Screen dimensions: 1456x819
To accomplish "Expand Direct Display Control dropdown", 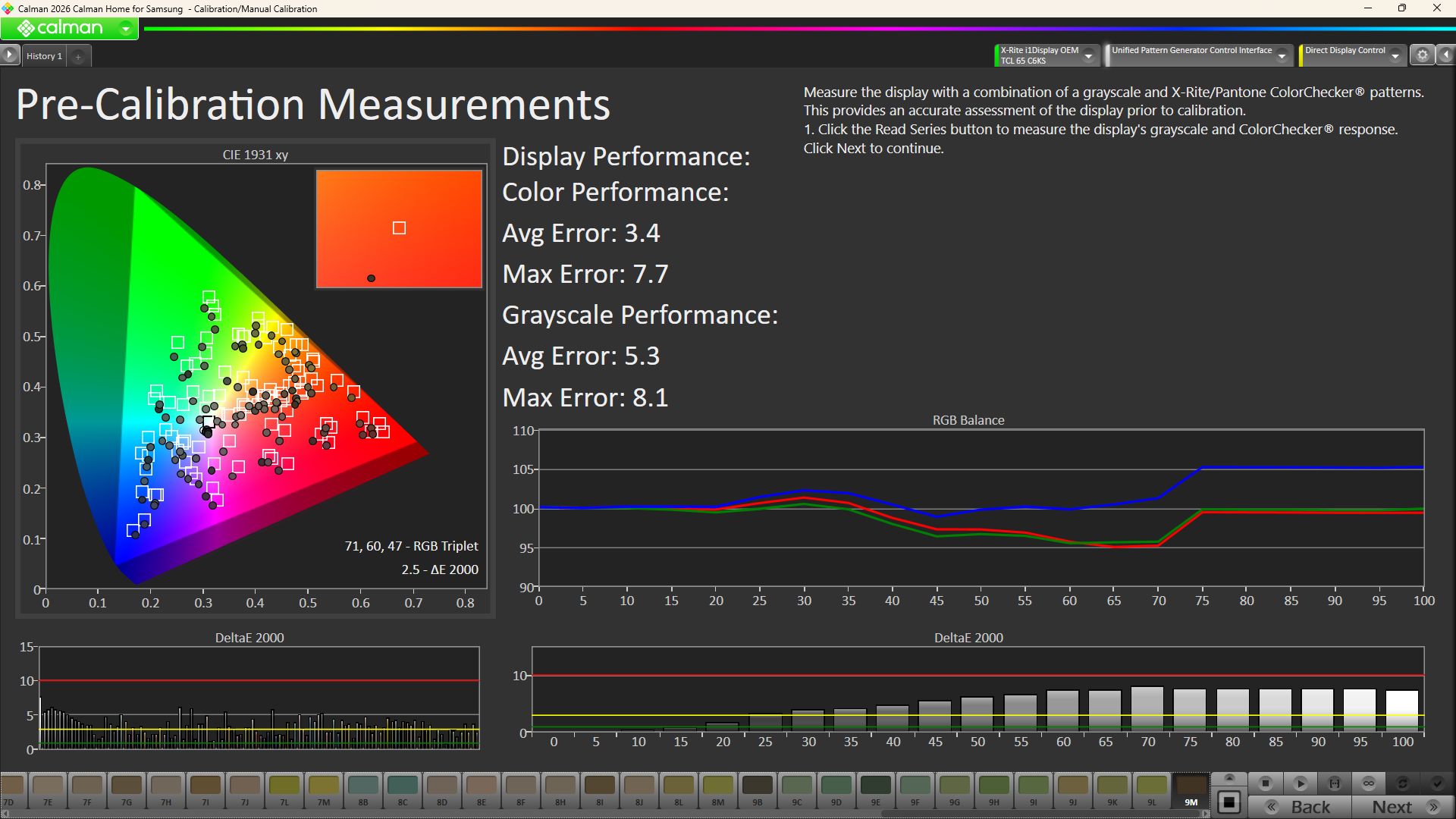I will pyautogui.click(x=1395, y=55).
